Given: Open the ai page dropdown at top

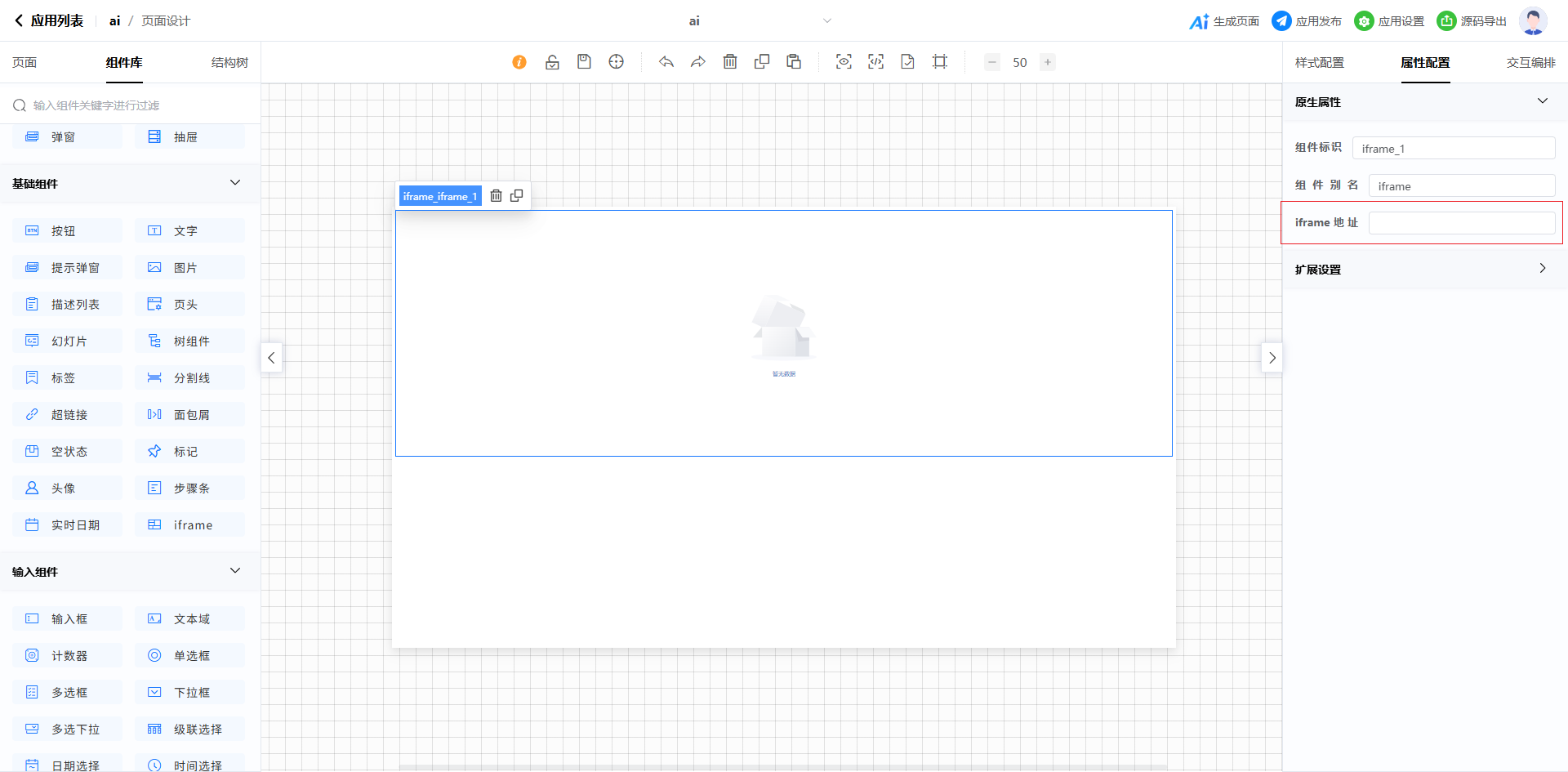Looking at the screenshot, I should (826, 21).
